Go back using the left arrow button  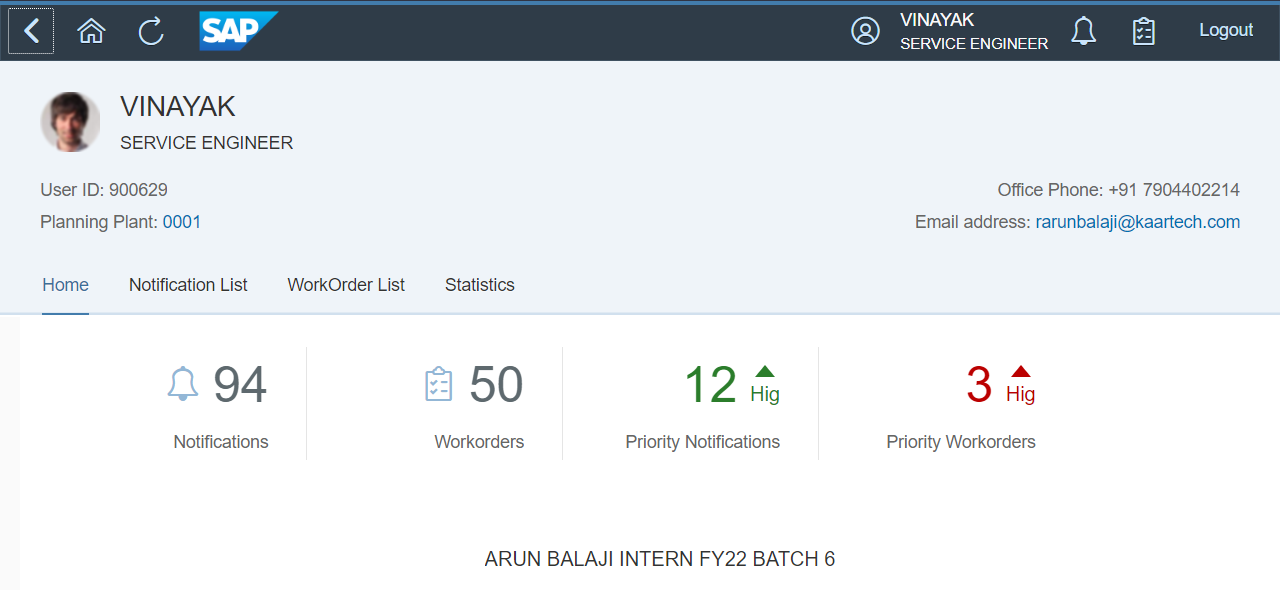[x=30, y=30]
